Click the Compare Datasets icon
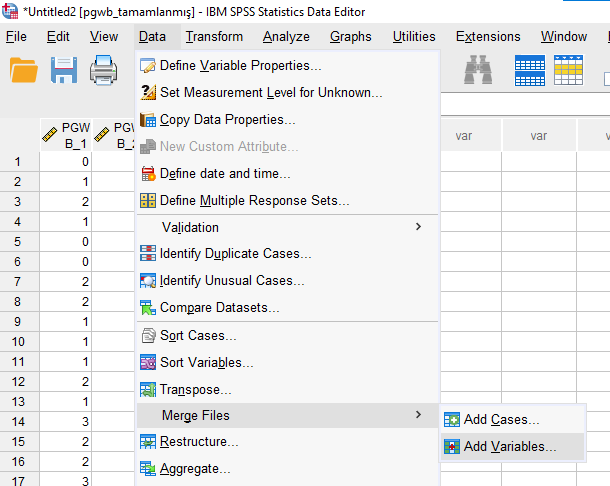 148,308
